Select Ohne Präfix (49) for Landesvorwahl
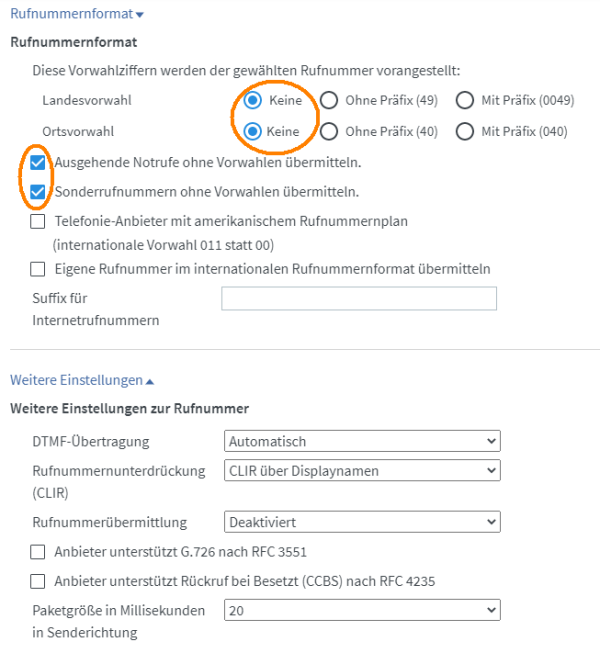 329,100
